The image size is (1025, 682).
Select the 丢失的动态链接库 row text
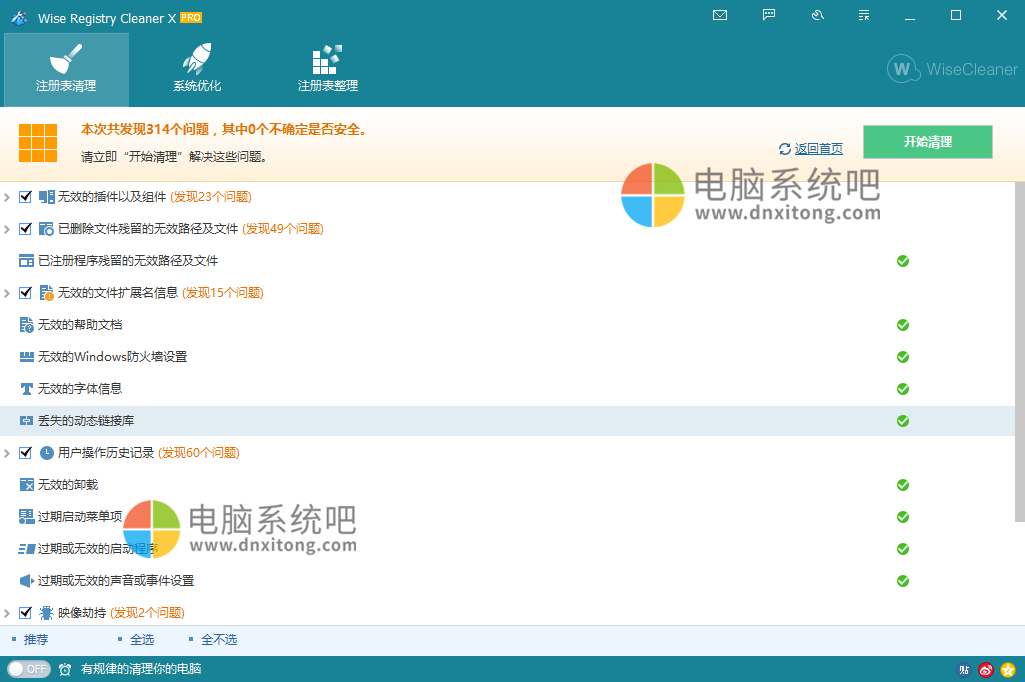(x=86, y=421)
